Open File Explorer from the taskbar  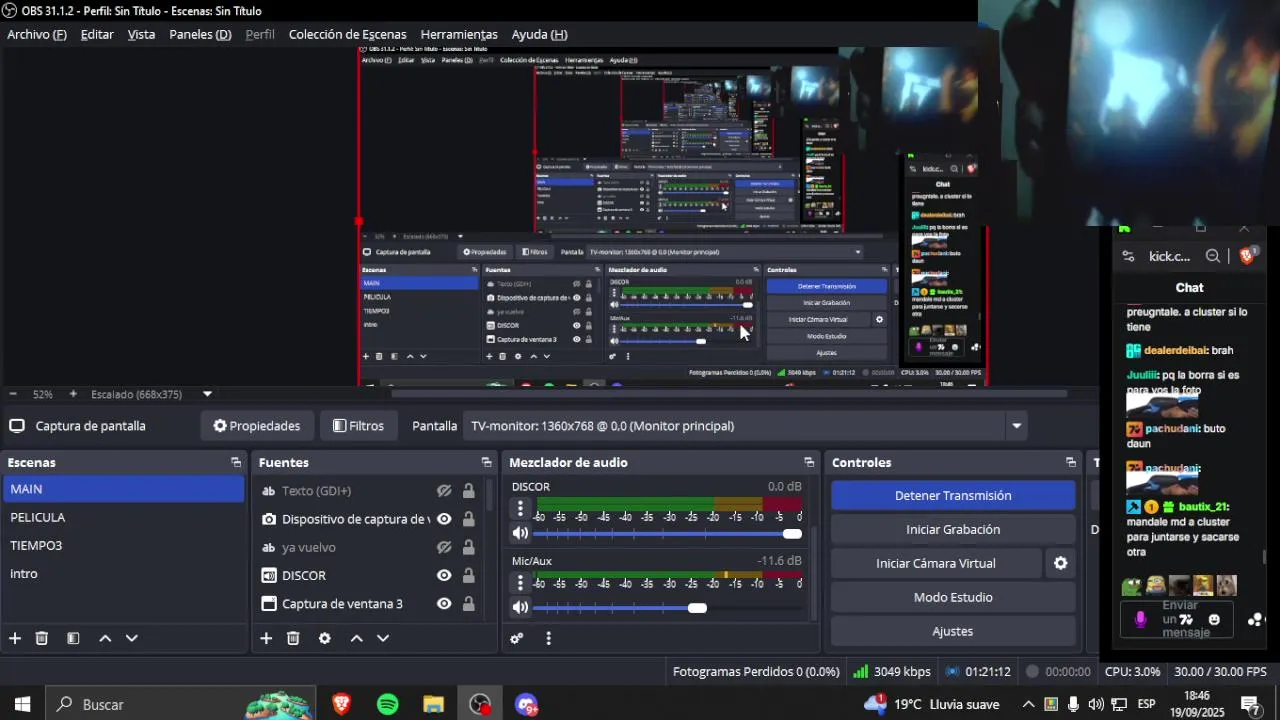(x=433, y=704)
